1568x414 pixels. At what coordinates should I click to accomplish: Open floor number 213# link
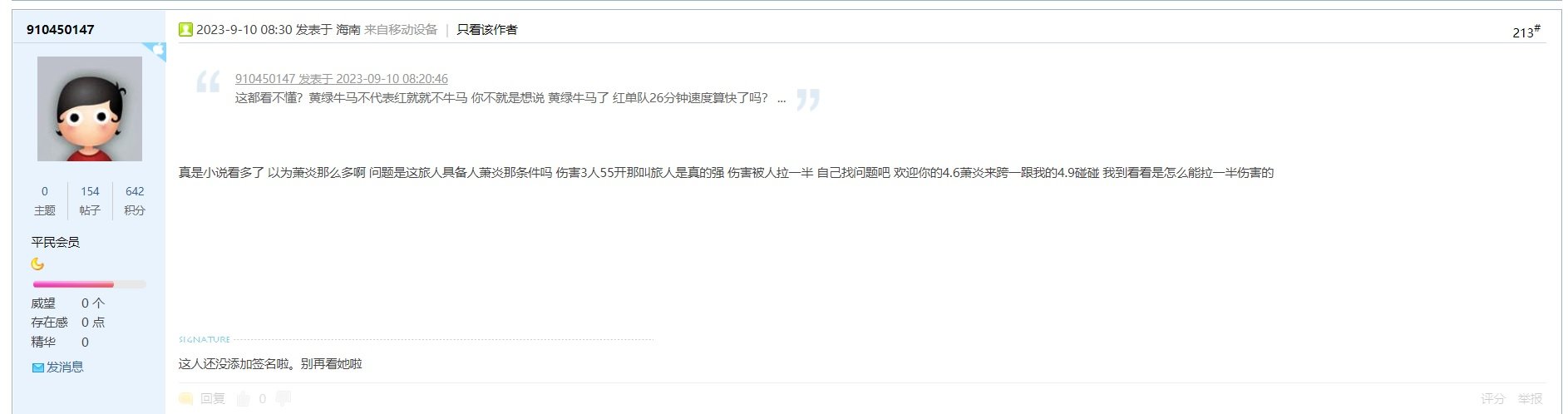click(1526, 32)
